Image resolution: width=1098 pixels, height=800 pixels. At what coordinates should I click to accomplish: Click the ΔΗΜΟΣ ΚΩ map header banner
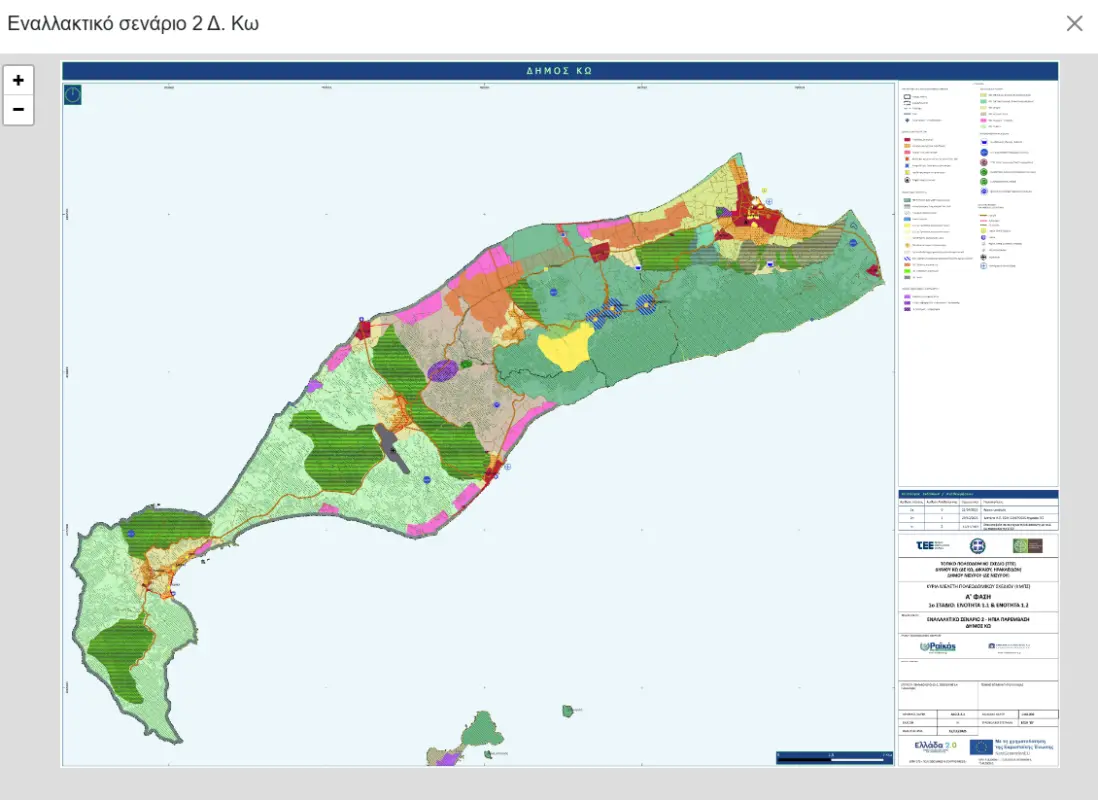[x=560, y=71]
